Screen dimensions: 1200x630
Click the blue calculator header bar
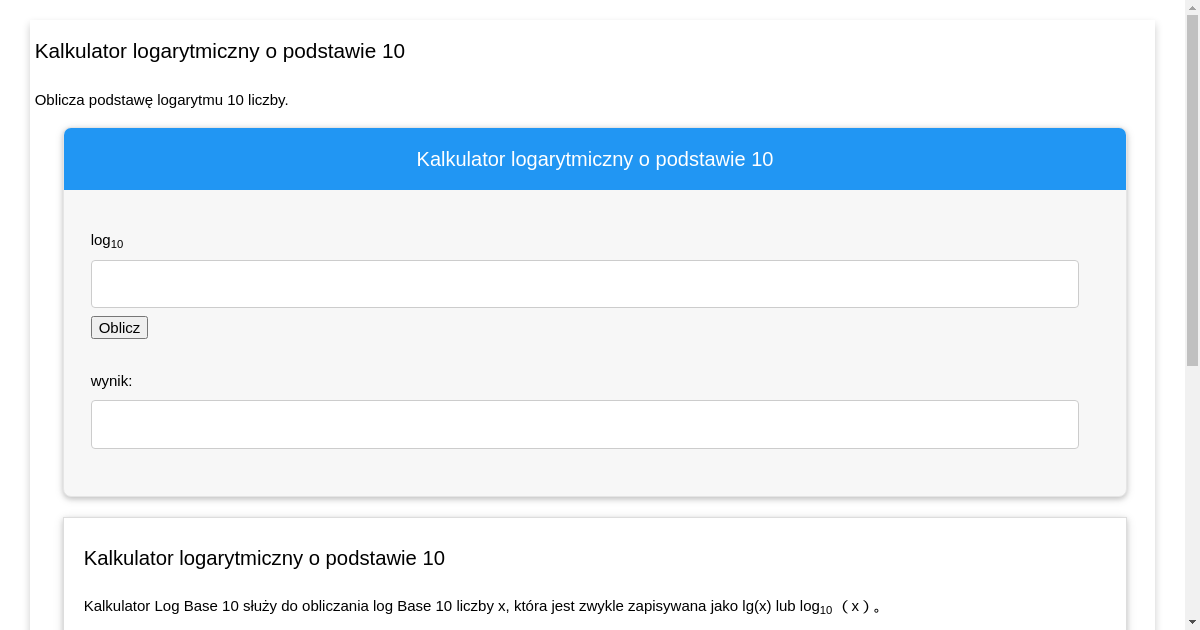(594, 158)
